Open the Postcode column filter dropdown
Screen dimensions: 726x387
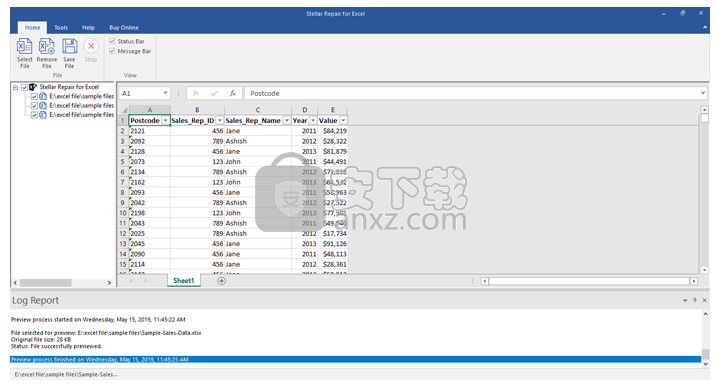pyautogui.click(x=165, y=120)
